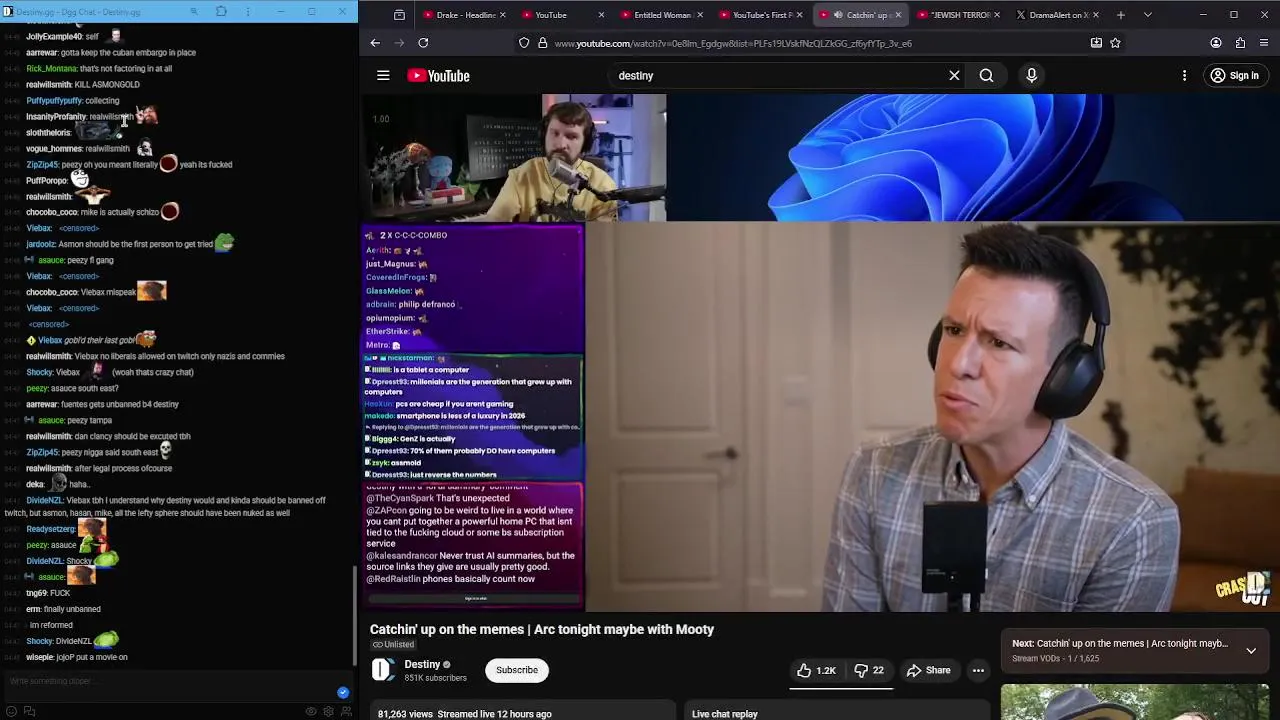Open Destiny channel avatar
The height and width of the screenshot is (720, 1280).
(383, 670)
